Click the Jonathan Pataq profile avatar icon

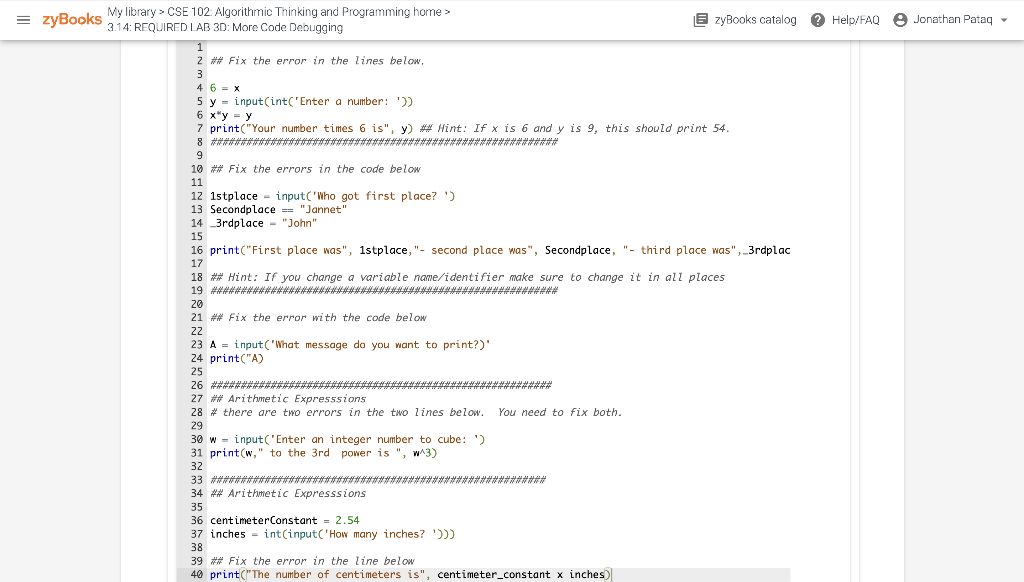899,19
